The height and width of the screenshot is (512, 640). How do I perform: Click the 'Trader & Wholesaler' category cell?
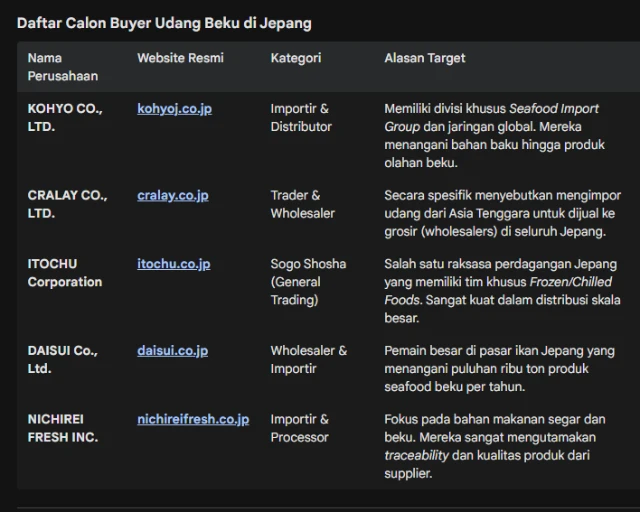[302, 204]
